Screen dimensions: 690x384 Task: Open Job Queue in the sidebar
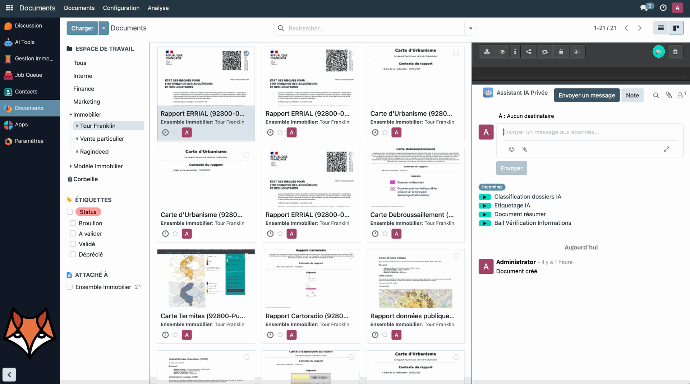pyautogui.click(x=29, y=75)
